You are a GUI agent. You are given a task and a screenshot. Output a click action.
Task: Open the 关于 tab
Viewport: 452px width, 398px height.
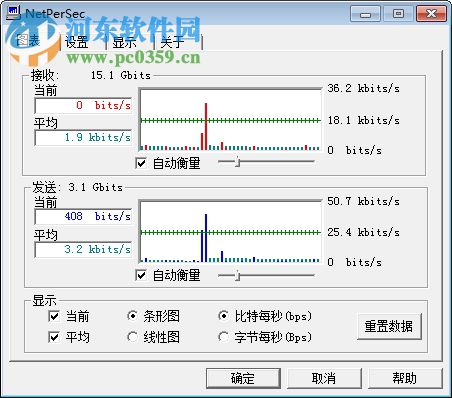pyautogui.click(x=172, y=43)
